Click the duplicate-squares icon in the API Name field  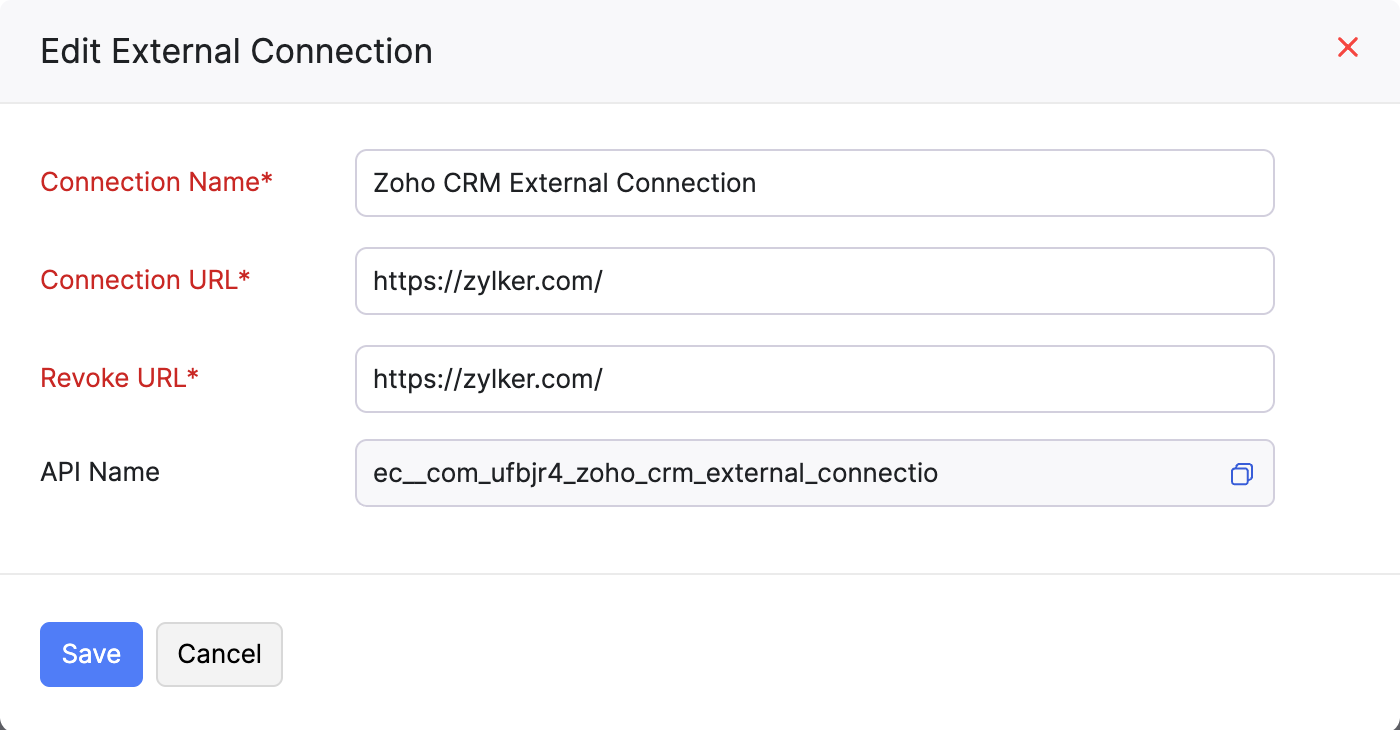pyautogui.click(x=1243, y=474)
